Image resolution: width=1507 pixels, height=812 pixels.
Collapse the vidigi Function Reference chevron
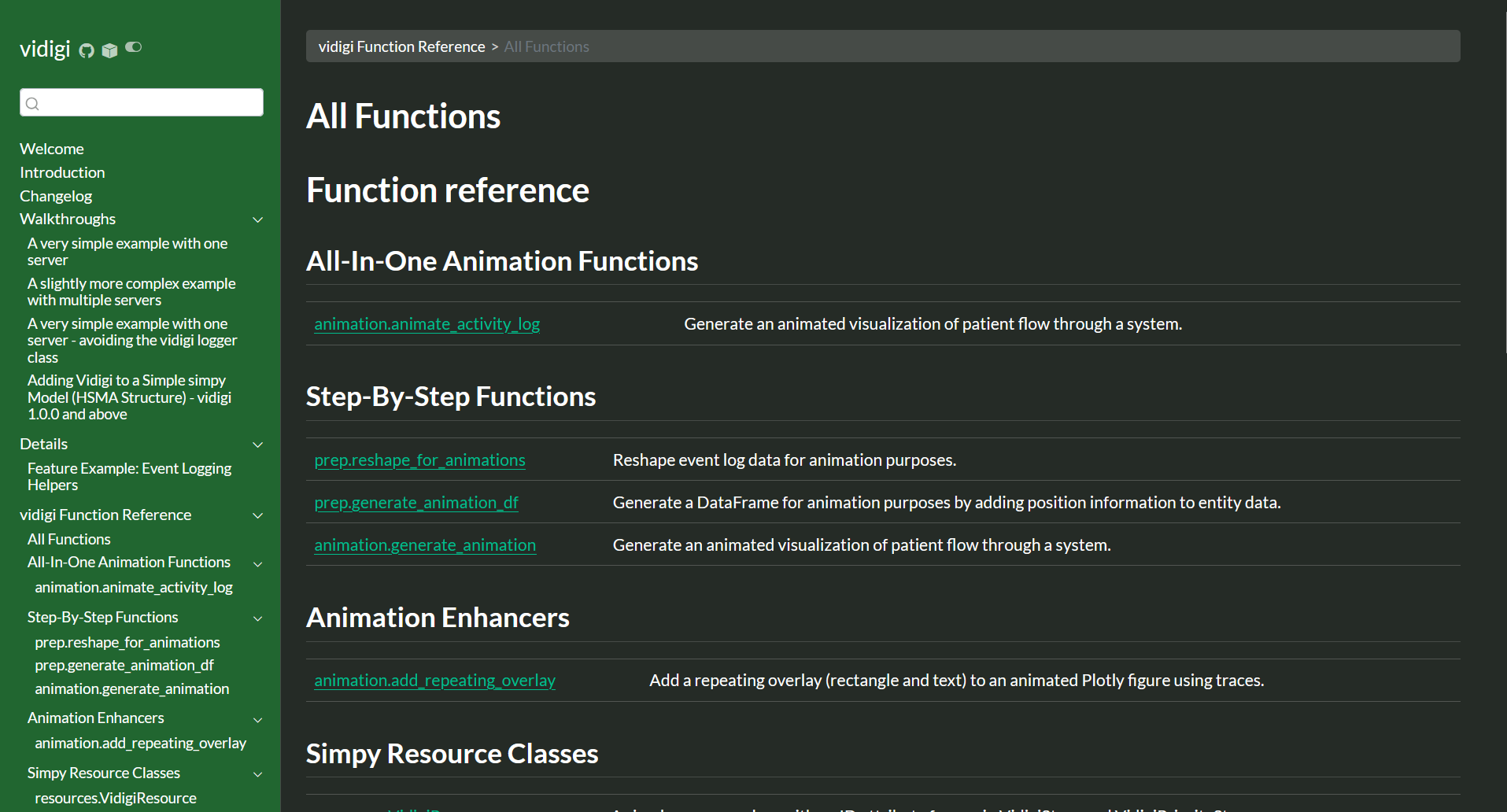[x=257, y=515]
